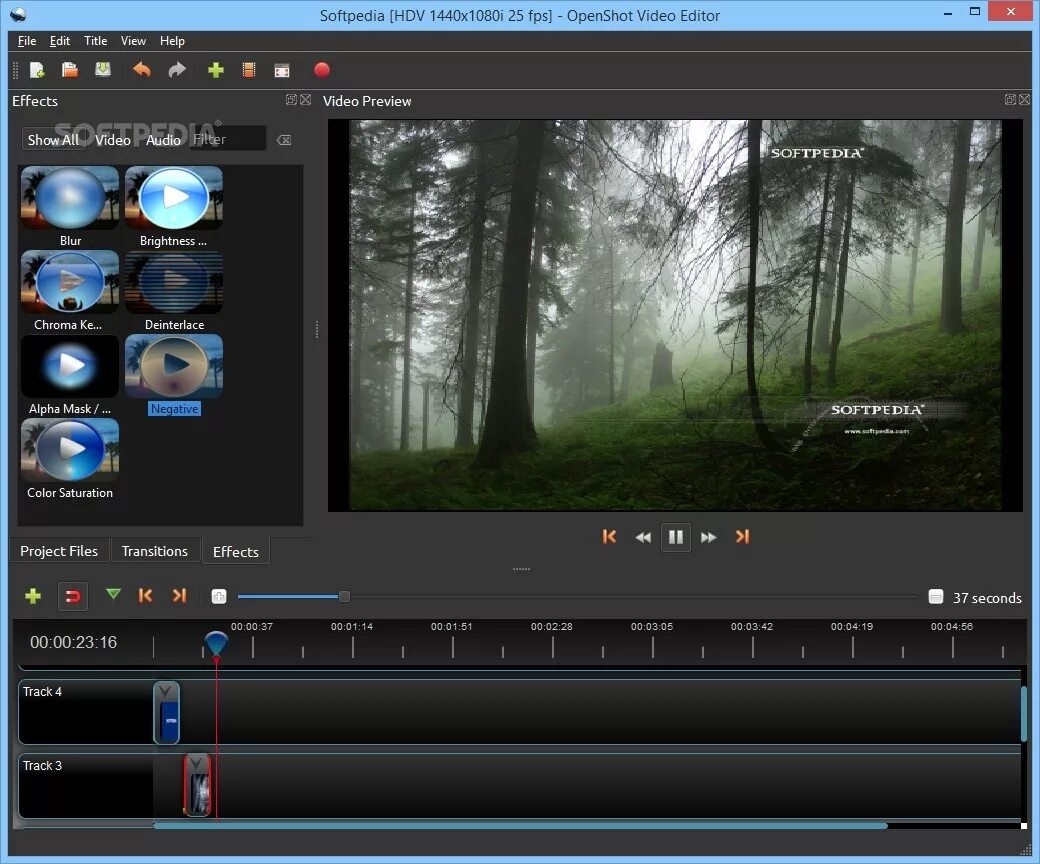
Task: Switch to the Effects tab
Action: (x=235, y=552)
